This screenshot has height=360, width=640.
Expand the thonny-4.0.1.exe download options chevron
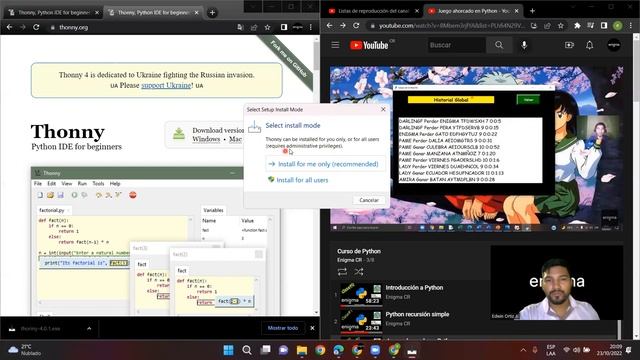pos(89,328)
